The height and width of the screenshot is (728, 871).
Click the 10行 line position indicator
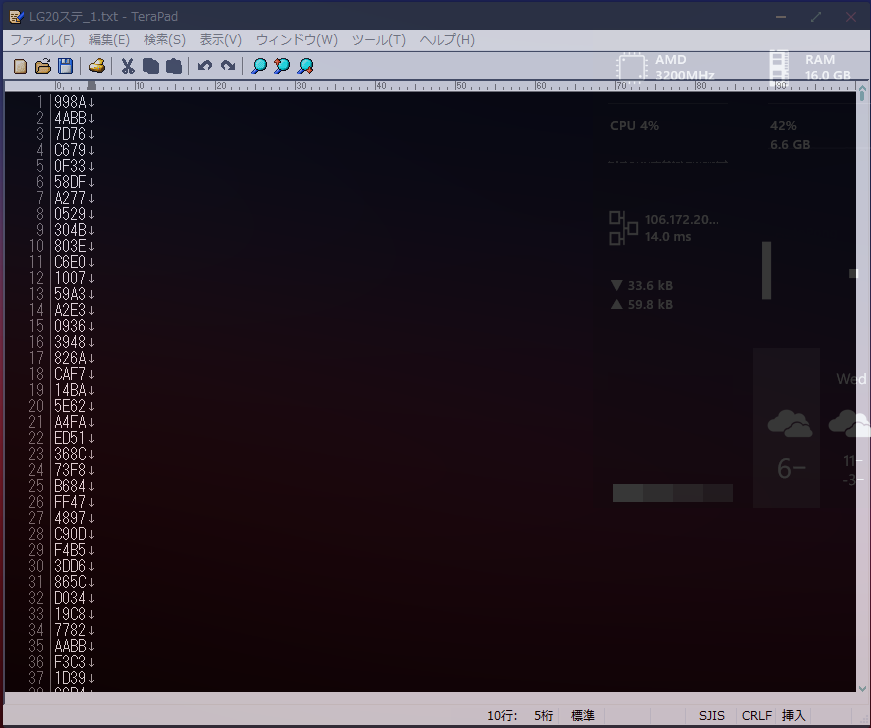pos(502,716)
